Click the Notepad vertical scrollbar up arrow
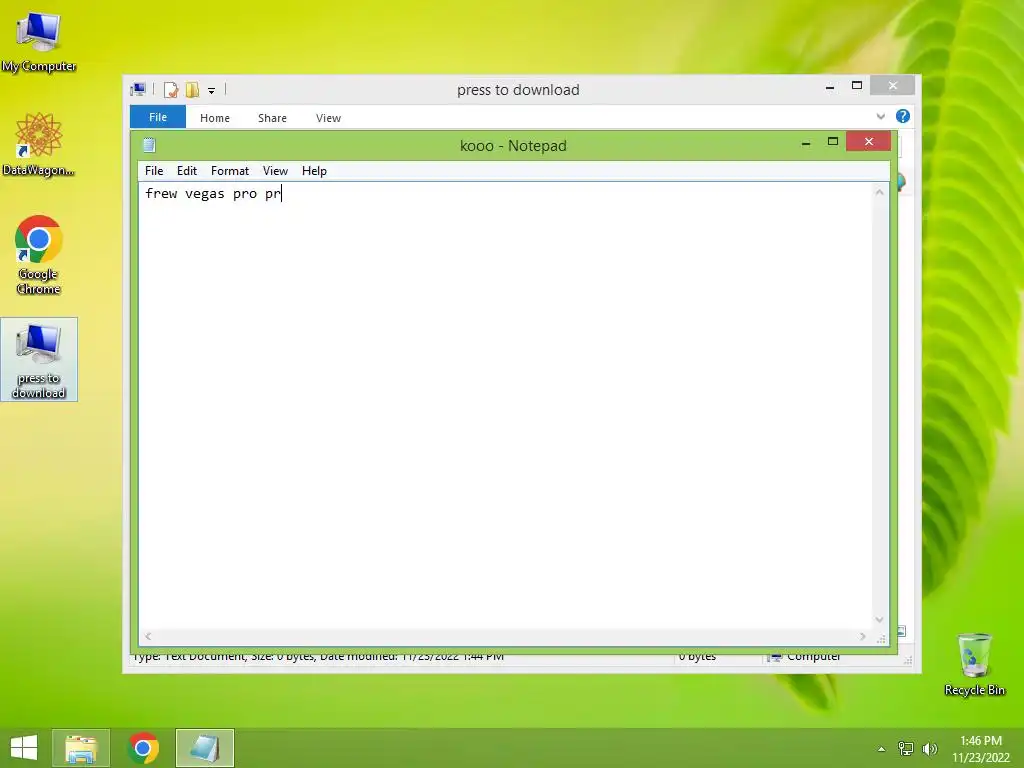 click(x=880, y=192)
